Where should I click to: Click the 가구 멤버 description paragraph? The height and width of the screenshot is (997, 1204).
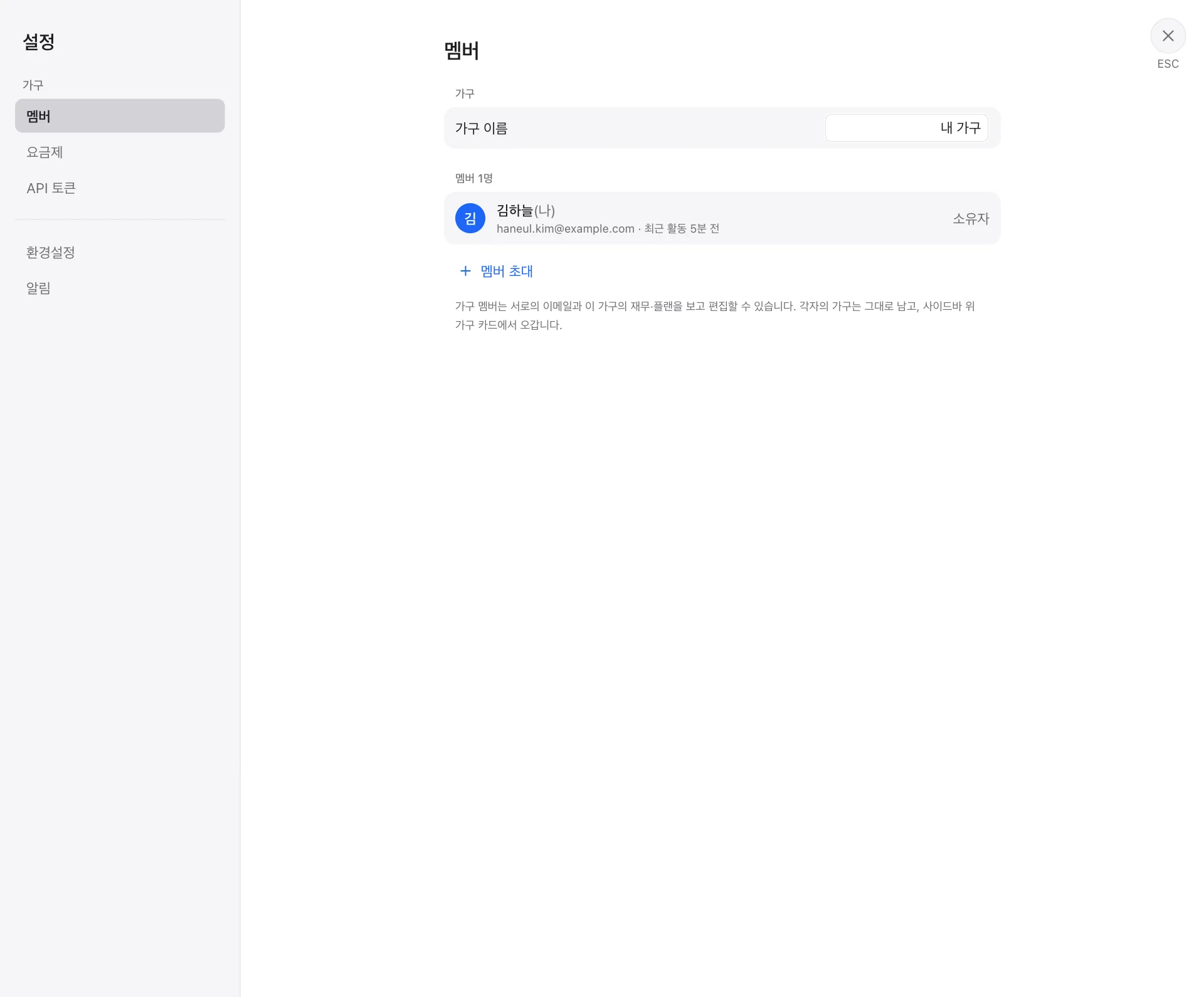(715, 315)
